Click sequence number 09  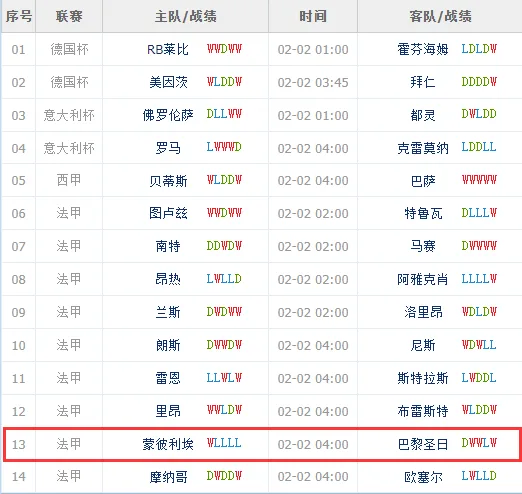point(18,312)
